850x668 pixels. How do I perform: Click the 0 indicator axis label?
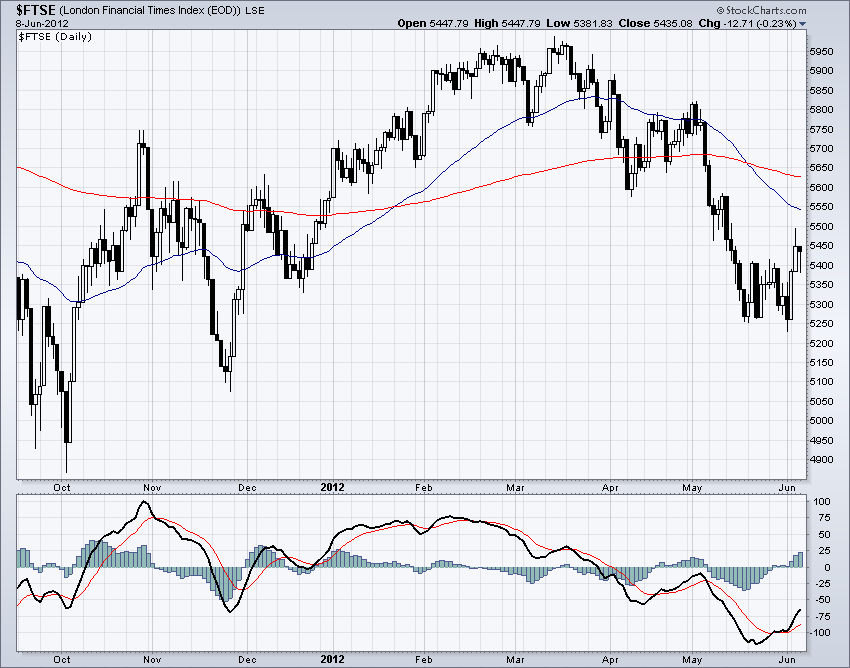tap(827, 568)
